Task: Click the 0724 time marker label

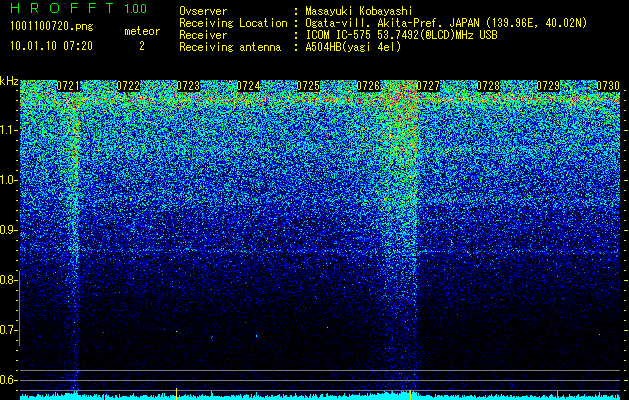Action: 248,86
